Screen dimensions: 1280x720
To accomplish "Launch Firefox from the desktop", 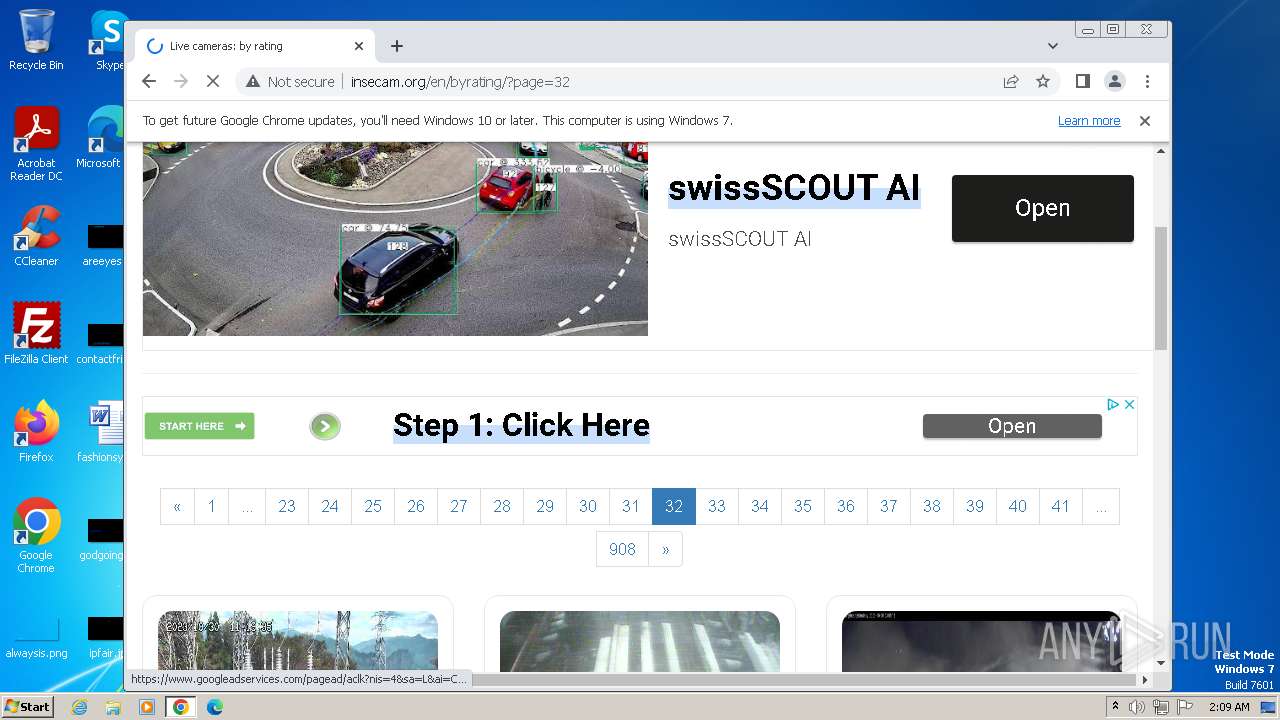I will click(x=36, y=432).
